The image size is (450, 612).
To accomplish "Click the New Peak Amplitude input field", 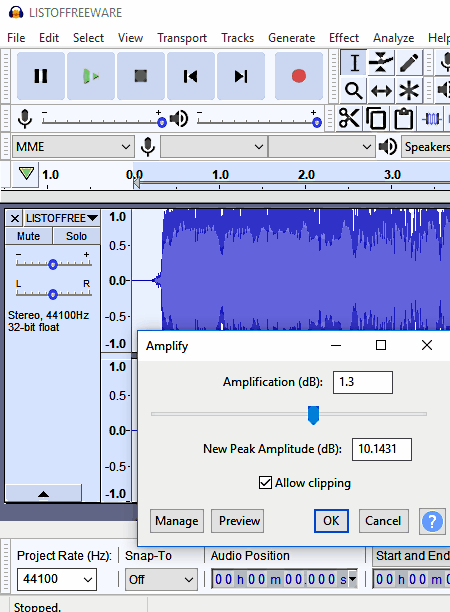I will (382, 449).
